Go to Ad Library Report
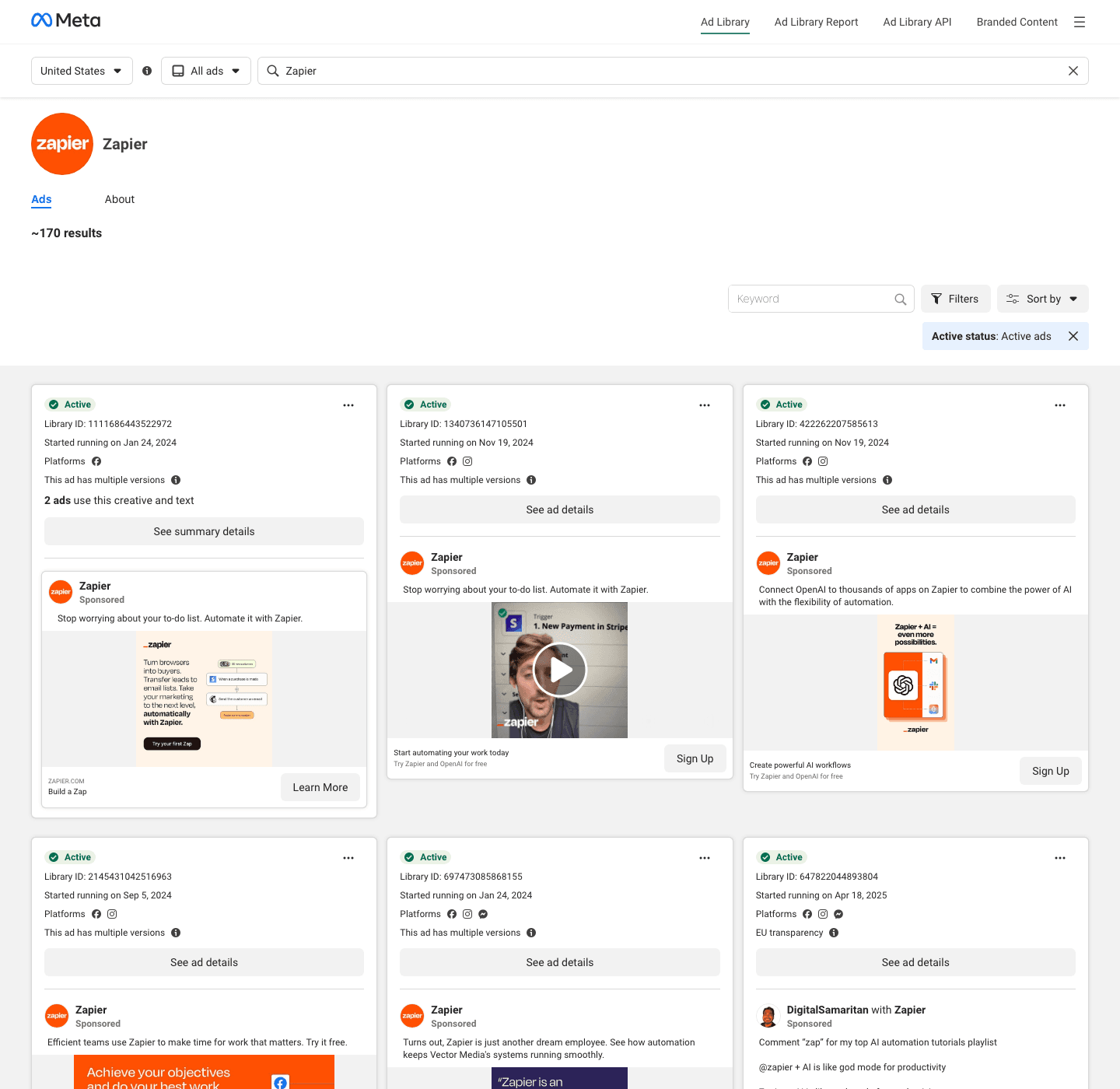Image resolution: width=1120 pixels, height=1089 pixels. [817, 22]
